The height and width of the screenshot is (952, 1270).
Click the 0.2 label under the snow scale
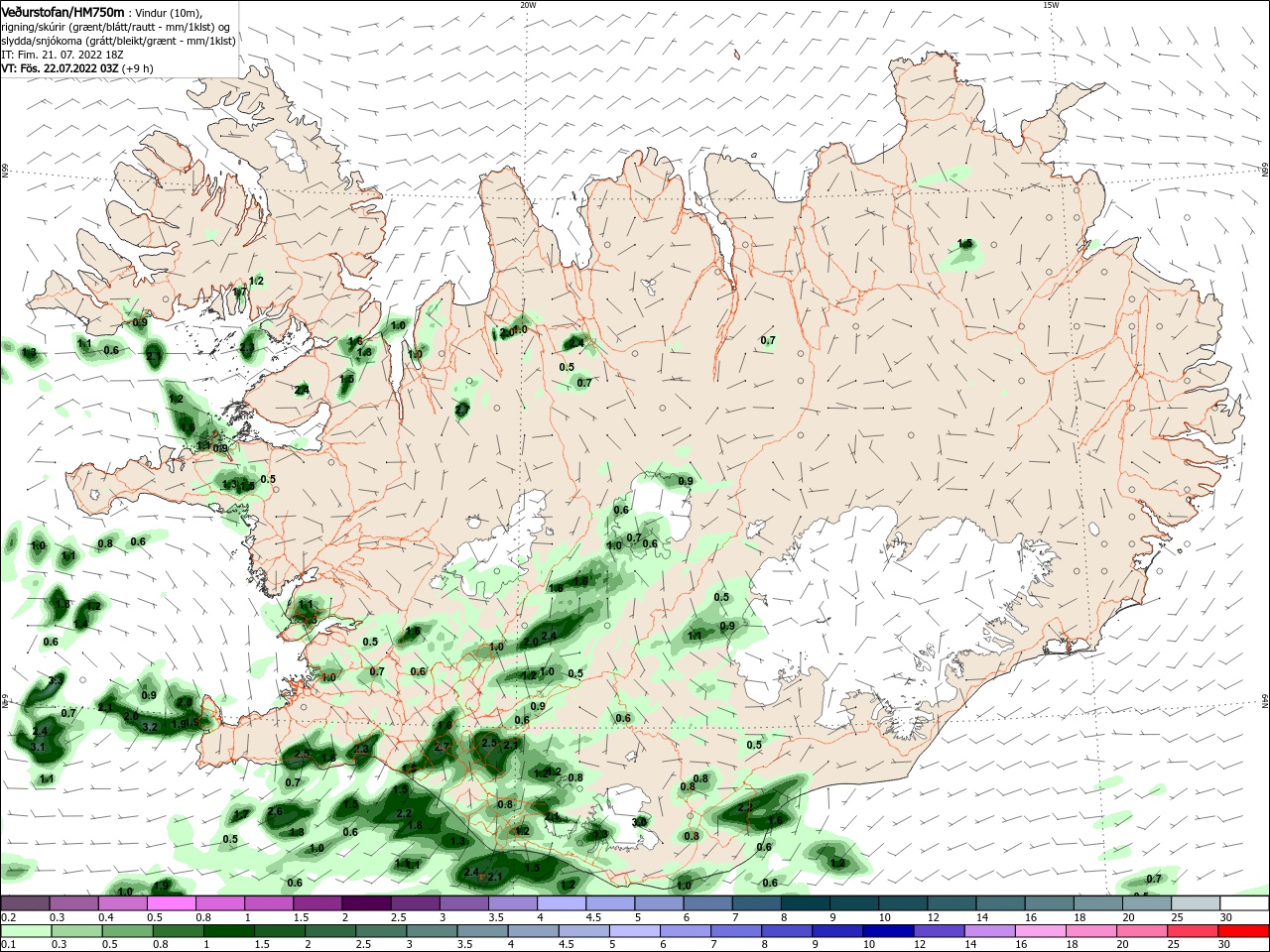(8, 917)
